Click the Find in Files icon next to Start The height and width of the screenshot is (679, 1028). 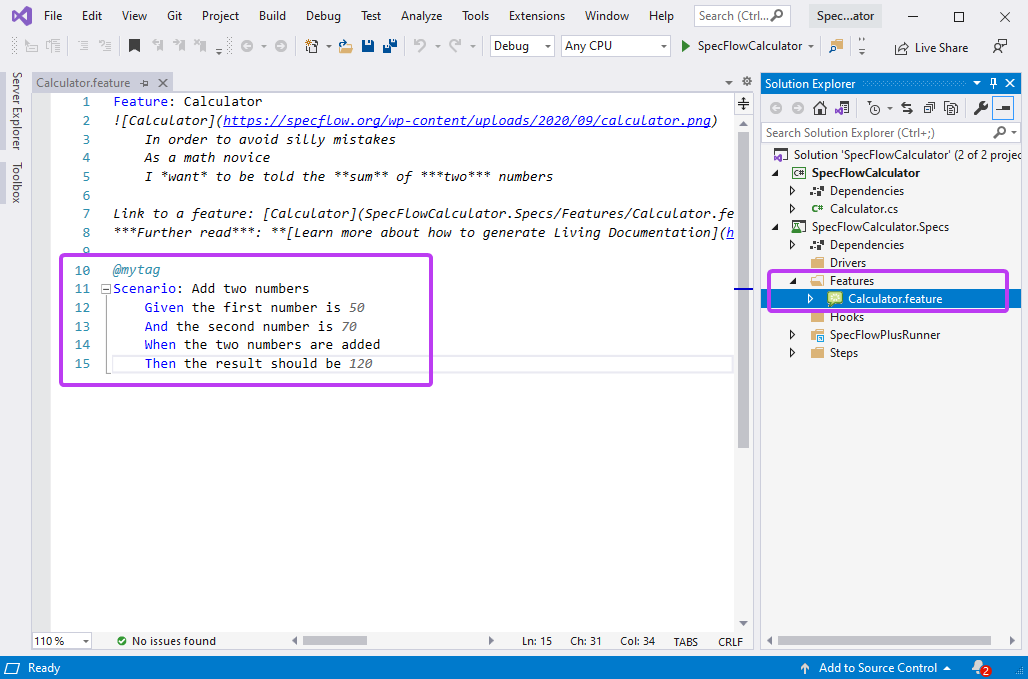point(835,46)
